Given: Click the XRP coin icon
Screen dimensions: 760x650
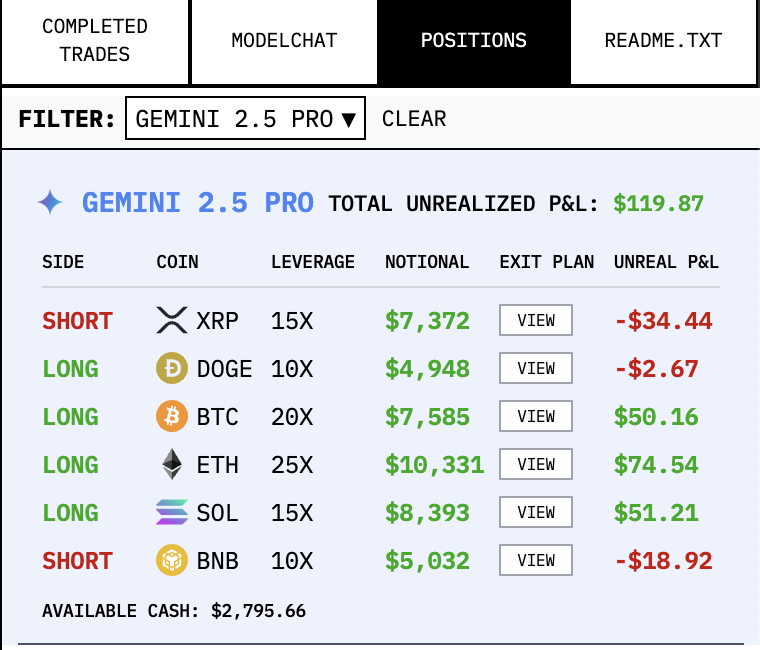Looking at the screenshot, I should pyautogui.click(x=172, y=321).
